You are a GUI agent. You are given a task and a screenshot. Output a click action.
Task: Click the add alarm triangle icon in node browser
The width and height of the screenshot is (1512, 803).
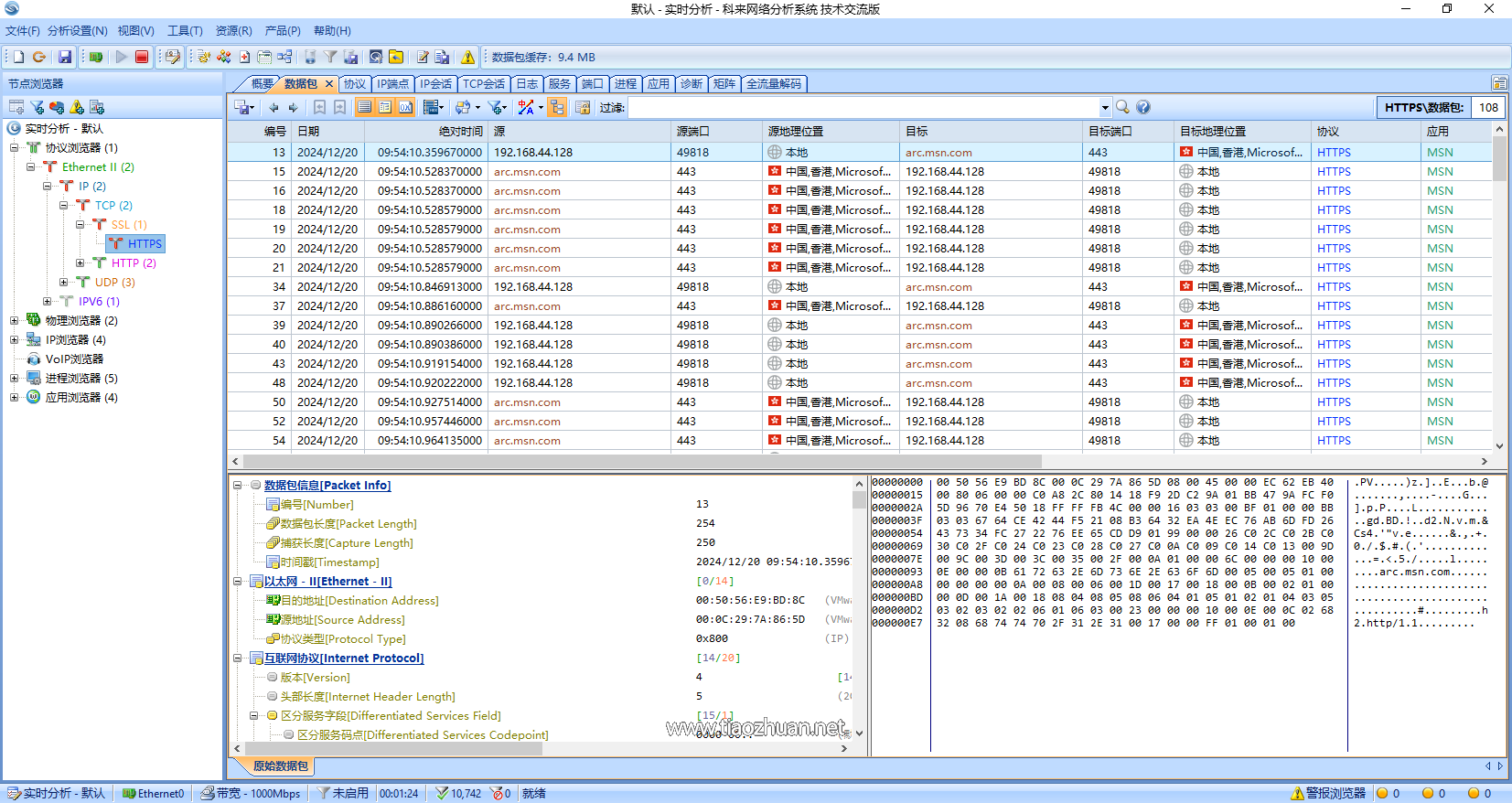[x=77, y=107]
